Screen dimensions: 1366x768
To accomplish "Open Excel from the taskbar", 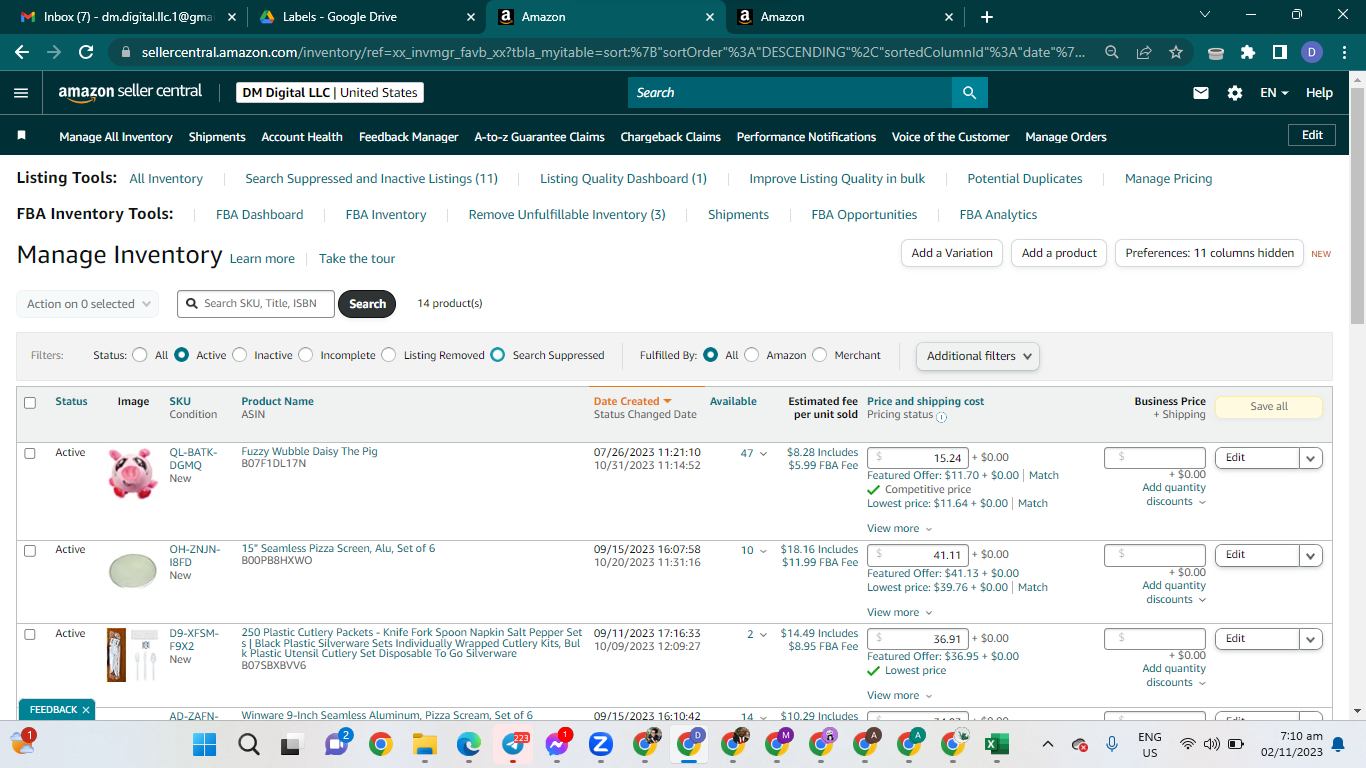I will click(x=995, y=744).
